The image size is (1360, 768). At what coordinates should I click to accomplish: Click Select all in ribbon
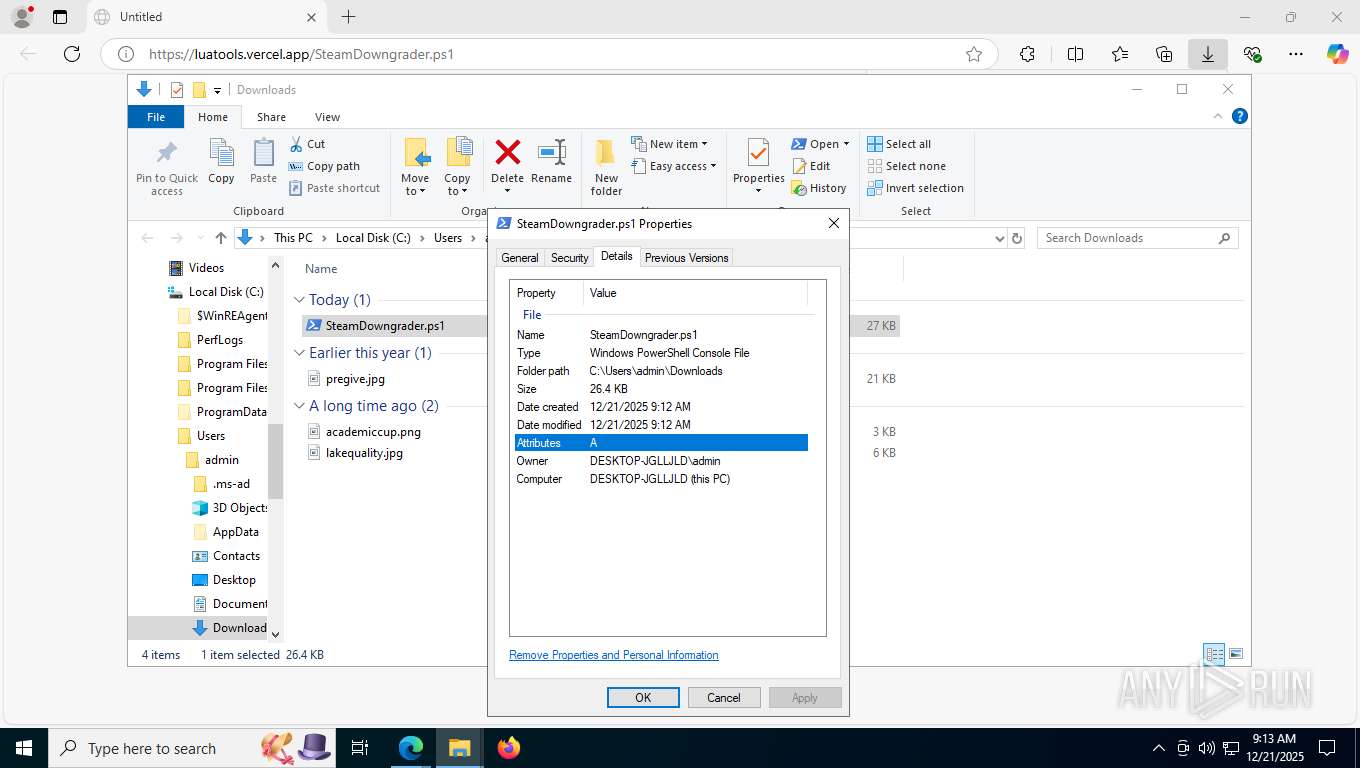coord(899,144)
